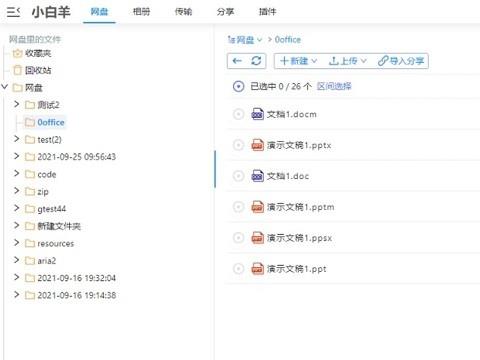Open file name 演示文稿1.ppsx
Screen dimensions: 480x360
(x=299, y=238)
